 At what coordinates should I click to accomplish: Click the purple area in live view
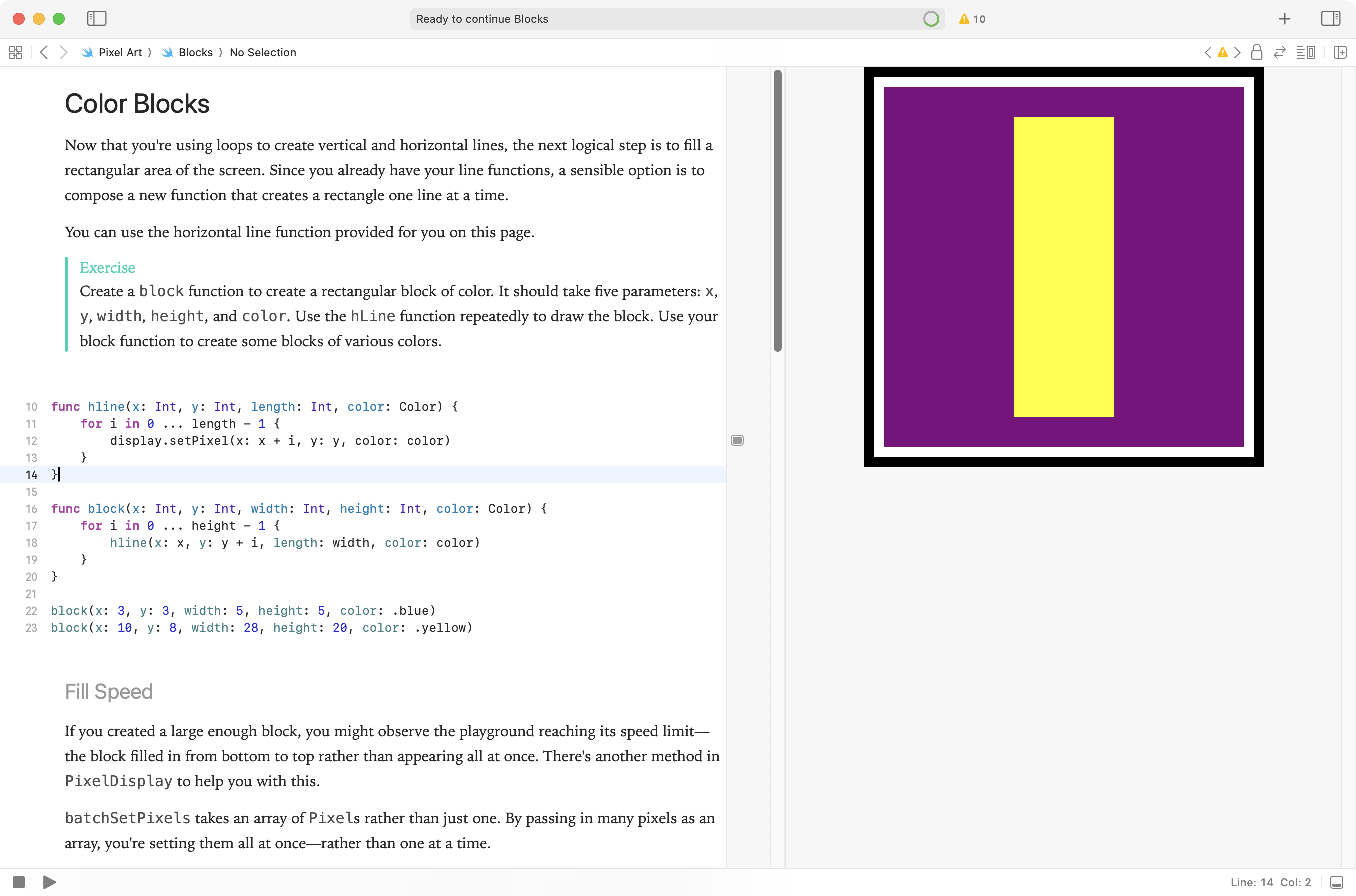[948, 267]
